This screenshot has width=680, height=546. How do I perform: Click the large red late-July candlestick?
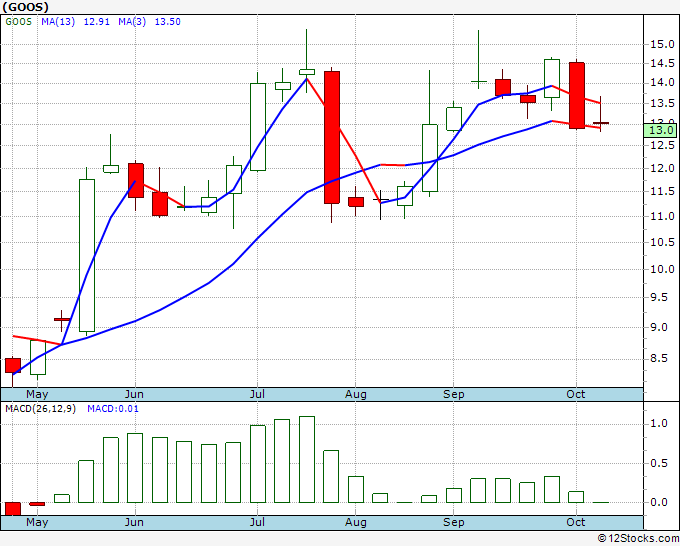(x=332, y=137)
